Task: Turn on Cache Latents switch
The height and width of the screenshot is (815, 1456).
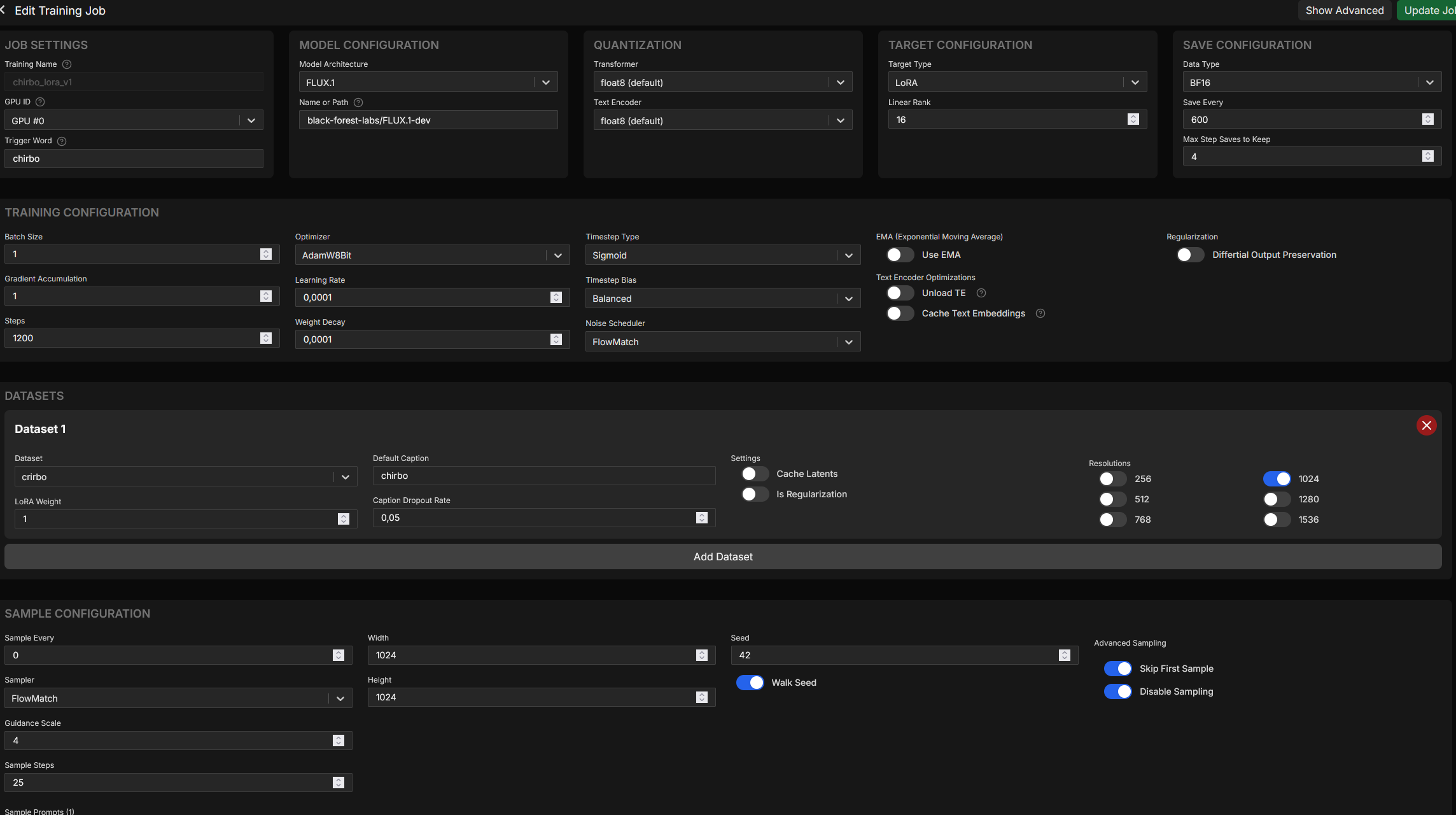Action: point(755,474)
